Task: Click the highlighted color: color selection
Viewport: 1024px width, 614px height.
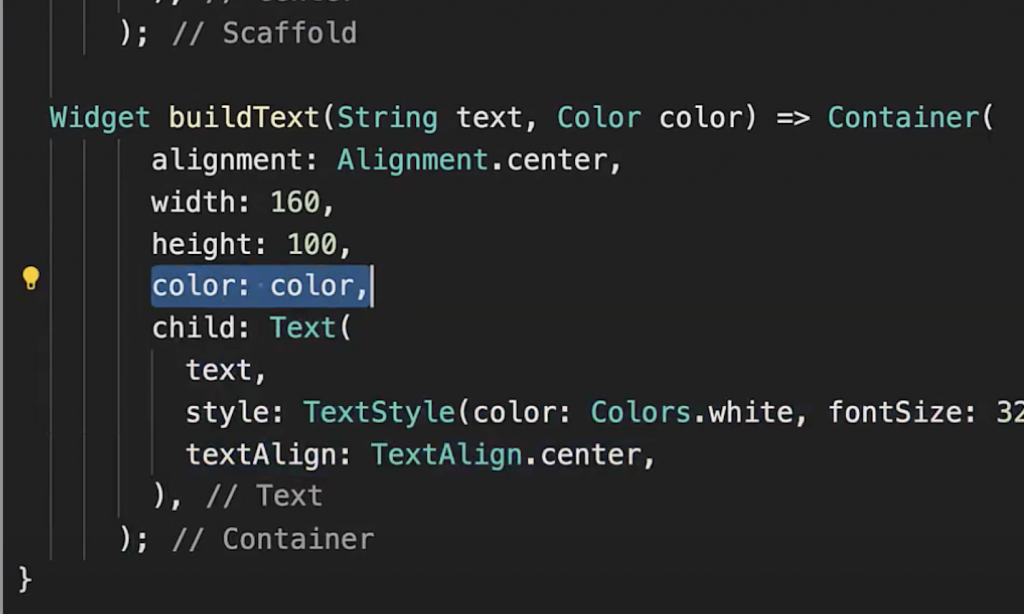Action: (x=261, y=287)
